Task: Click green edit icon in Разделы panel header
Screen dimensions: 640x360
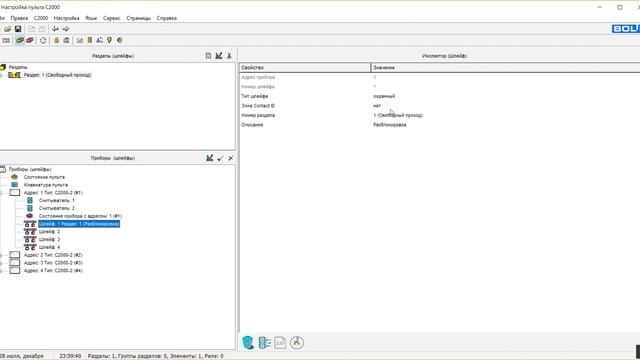Action: tap(219, 56)
